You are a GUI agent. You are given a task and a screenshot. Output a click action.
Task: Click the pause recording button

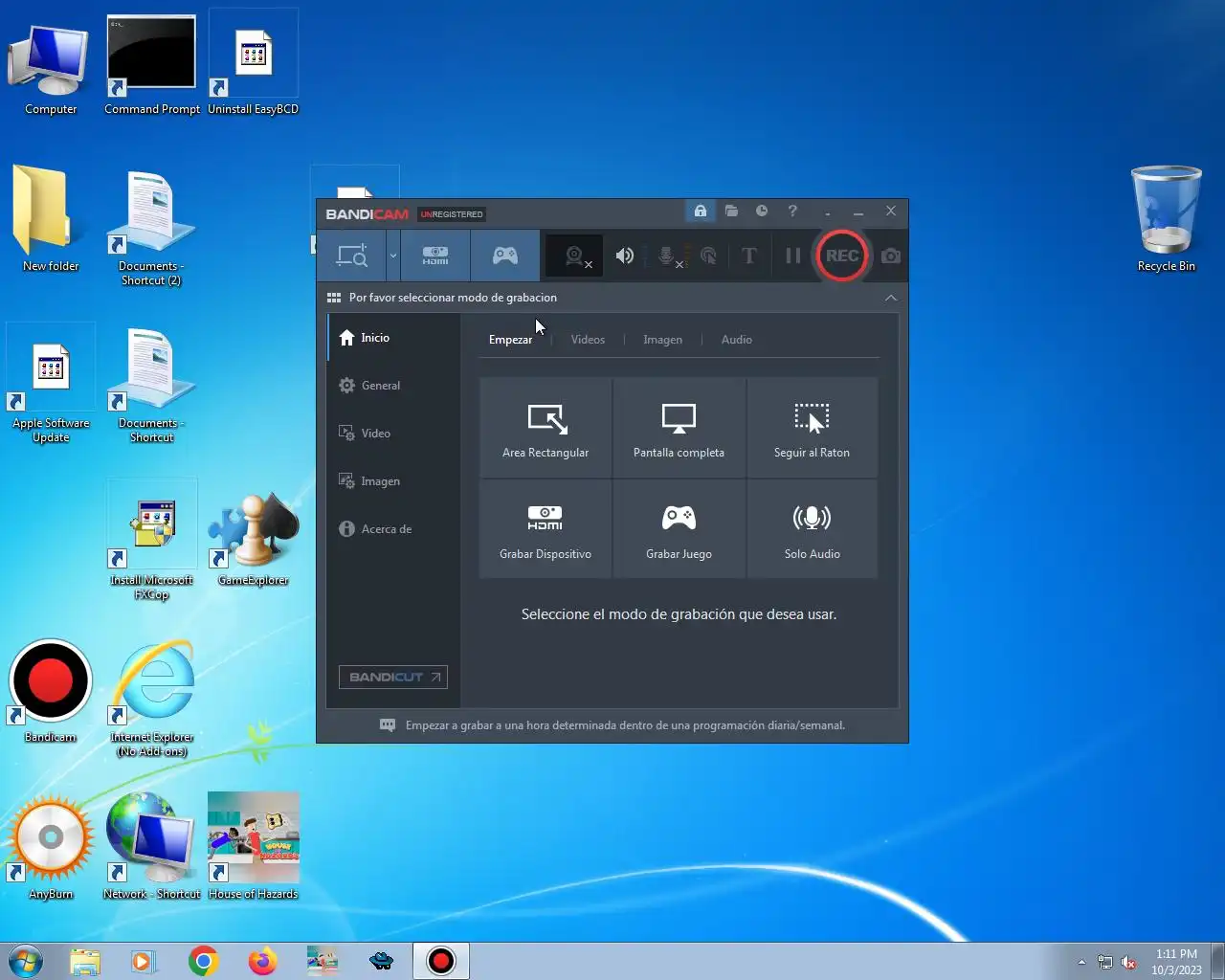coord(792,256)
